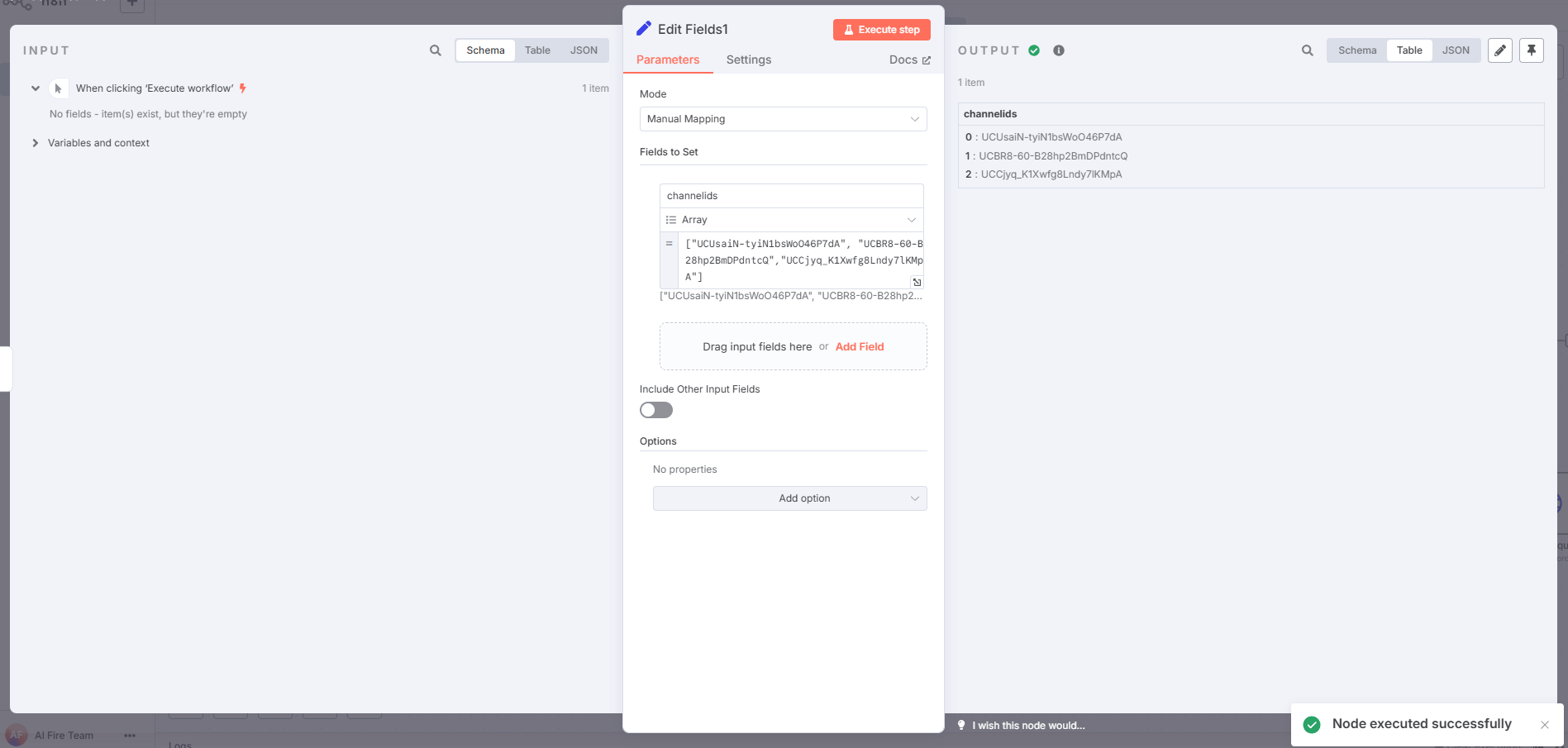Click the array value expression box
This screenshot has height=748, width=1568.
point(800,260)
